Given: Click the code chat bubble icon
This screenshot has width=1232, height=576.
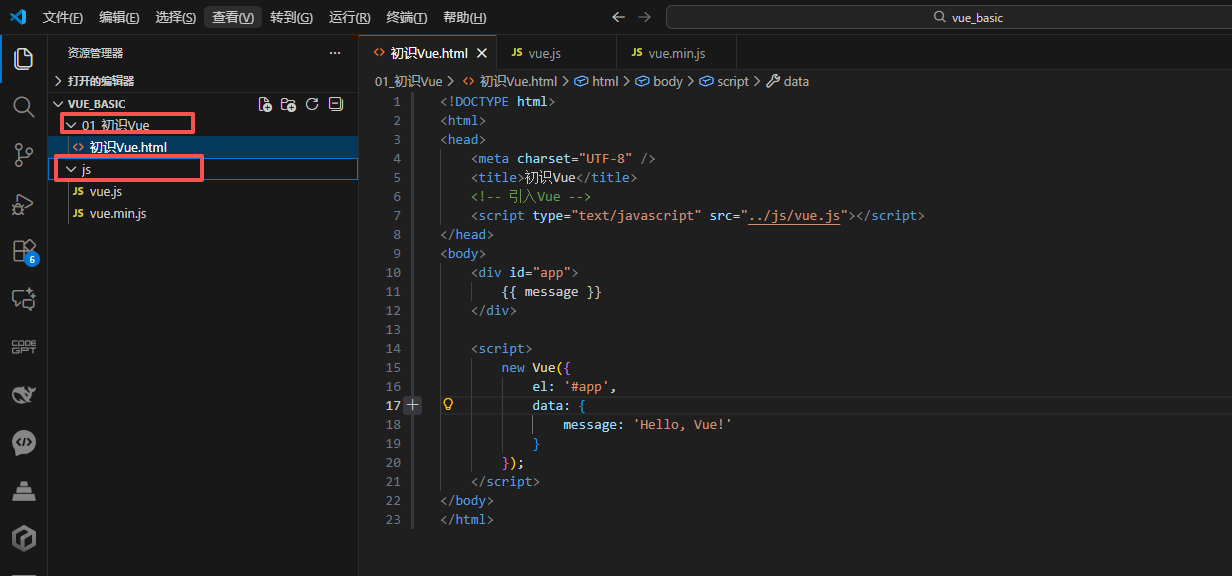Looking at the screenshot, I should 23,443.
